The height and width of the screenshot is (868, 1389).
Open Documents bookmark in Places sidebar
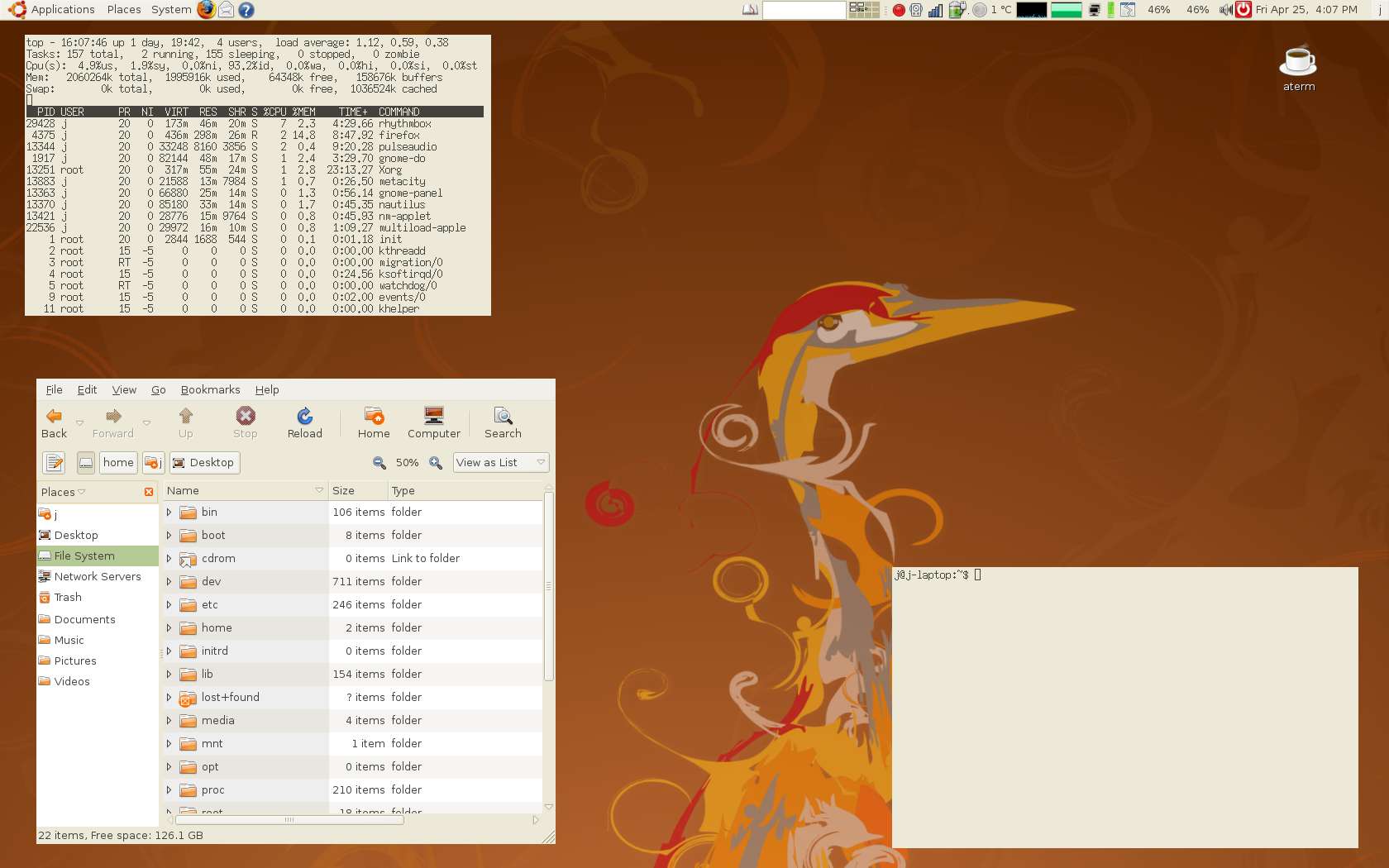98,620
